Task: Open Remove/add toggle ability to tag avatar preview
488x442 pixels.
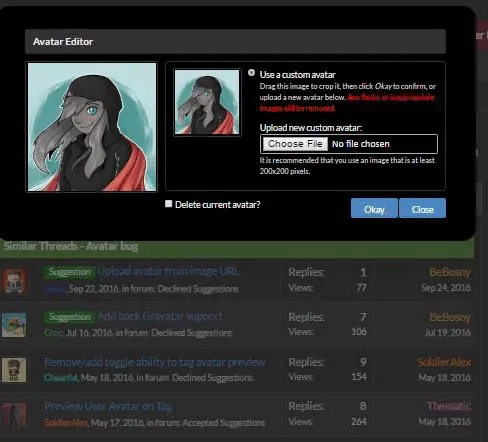Action: pyautogui.click(x=155, y=362)
